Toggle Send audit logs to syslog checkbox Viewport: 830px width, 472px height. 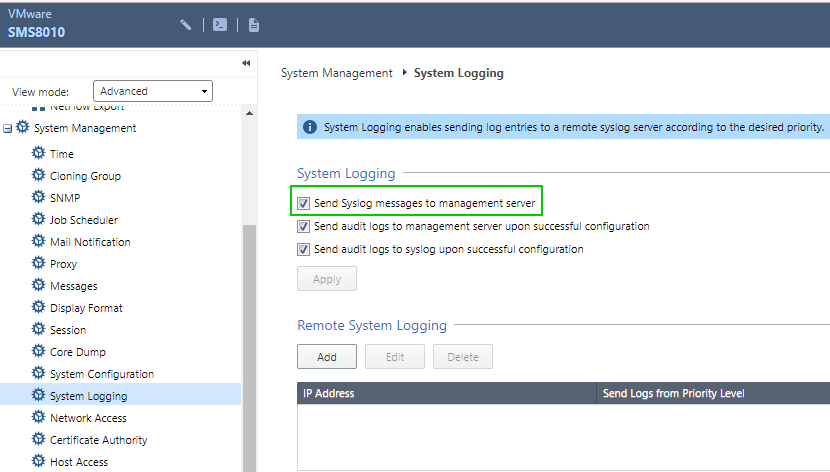click(x=304, y=249)
